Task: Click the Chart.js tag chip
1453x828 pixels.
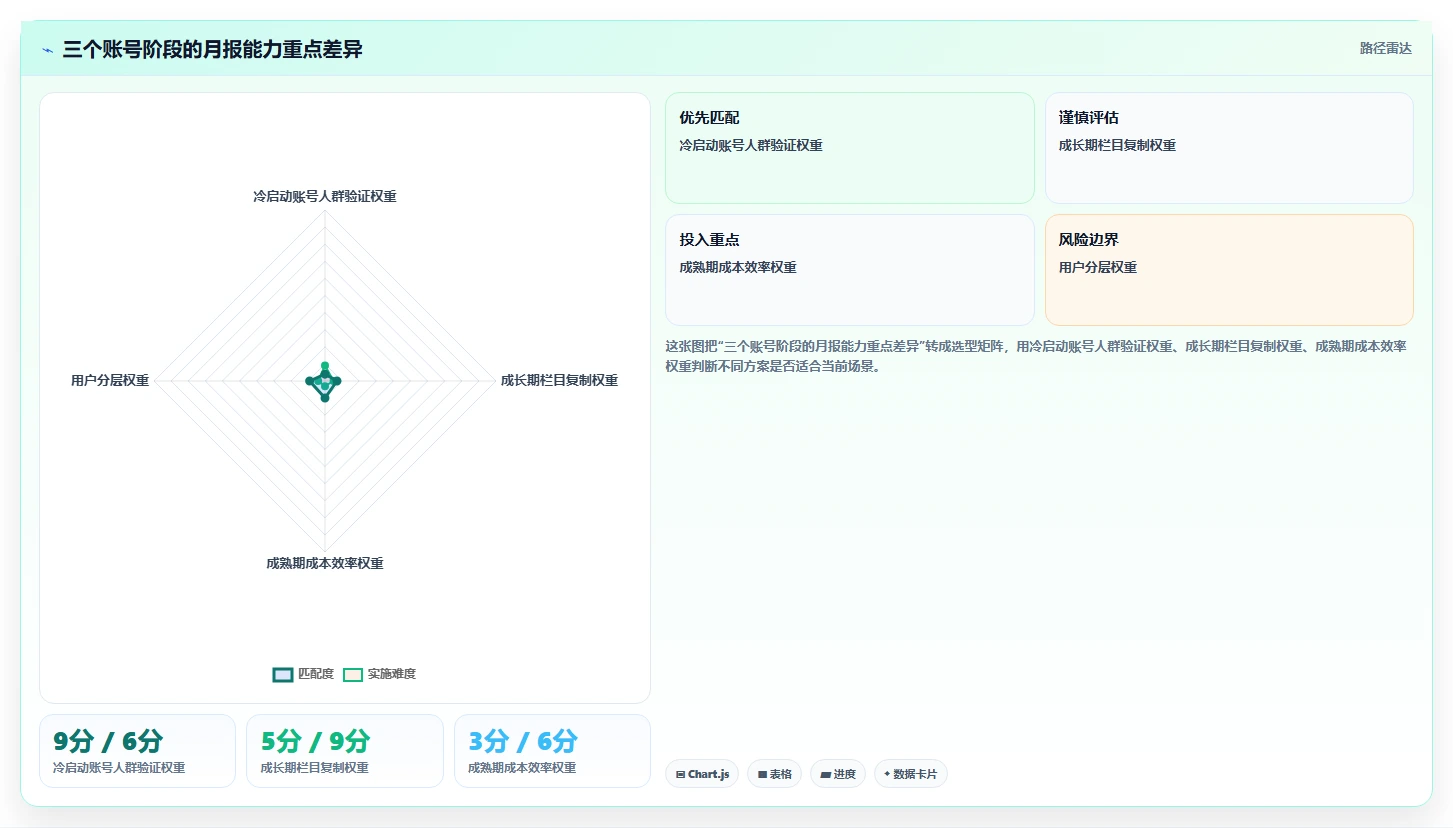Action: (x=702, y=774)
